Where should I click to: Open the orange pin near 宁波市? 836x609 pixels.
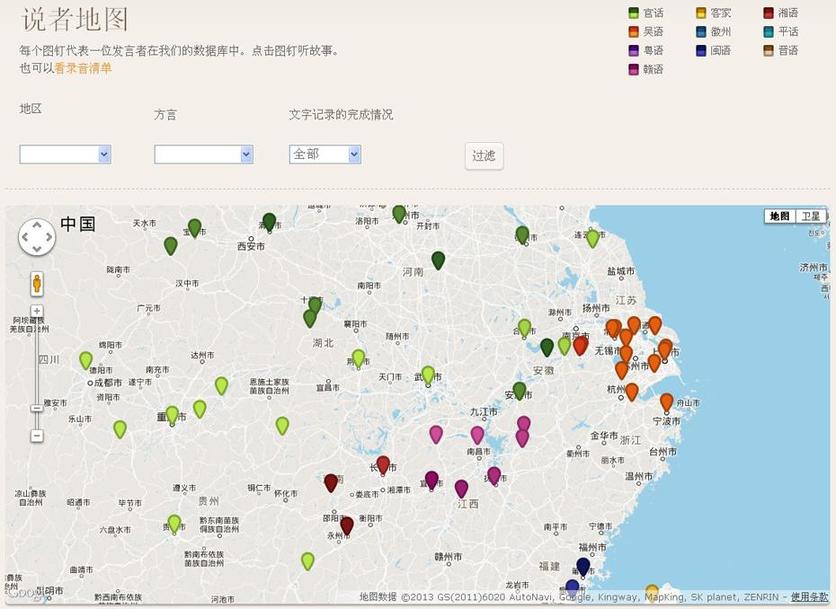click(x=667, y=401)
